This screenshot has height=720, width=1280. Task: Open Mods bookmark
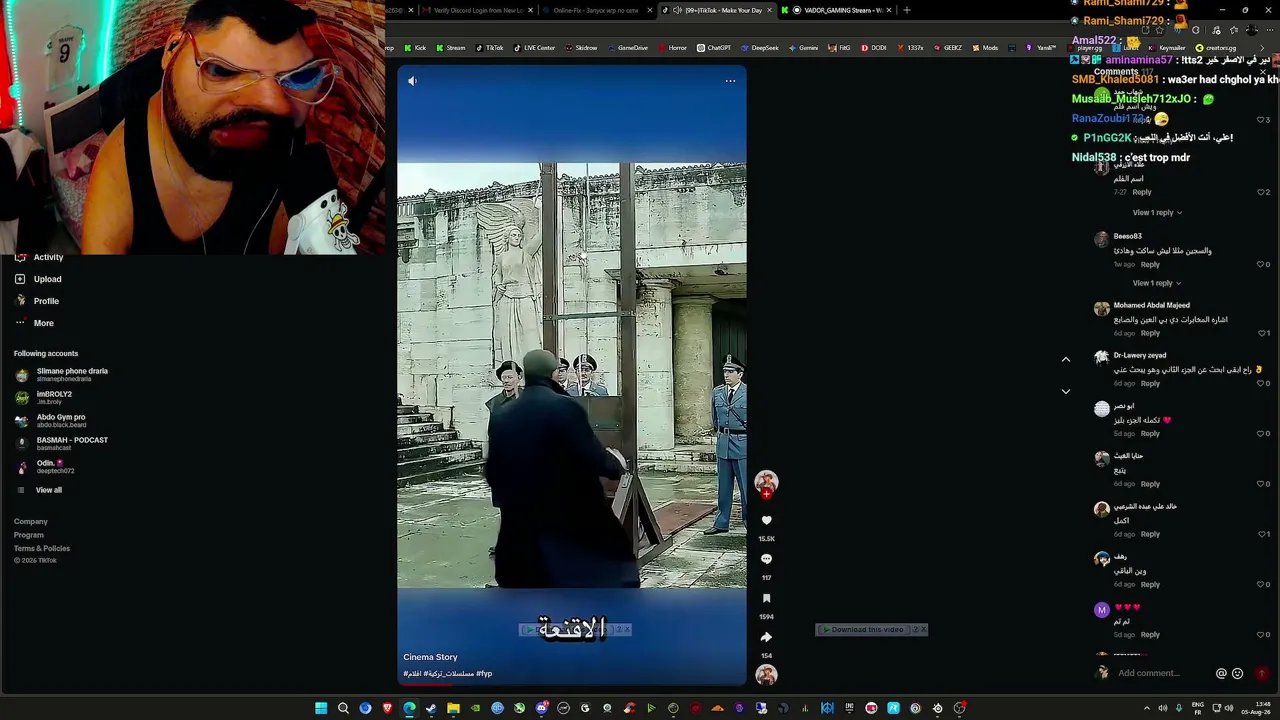coord(985,48)
